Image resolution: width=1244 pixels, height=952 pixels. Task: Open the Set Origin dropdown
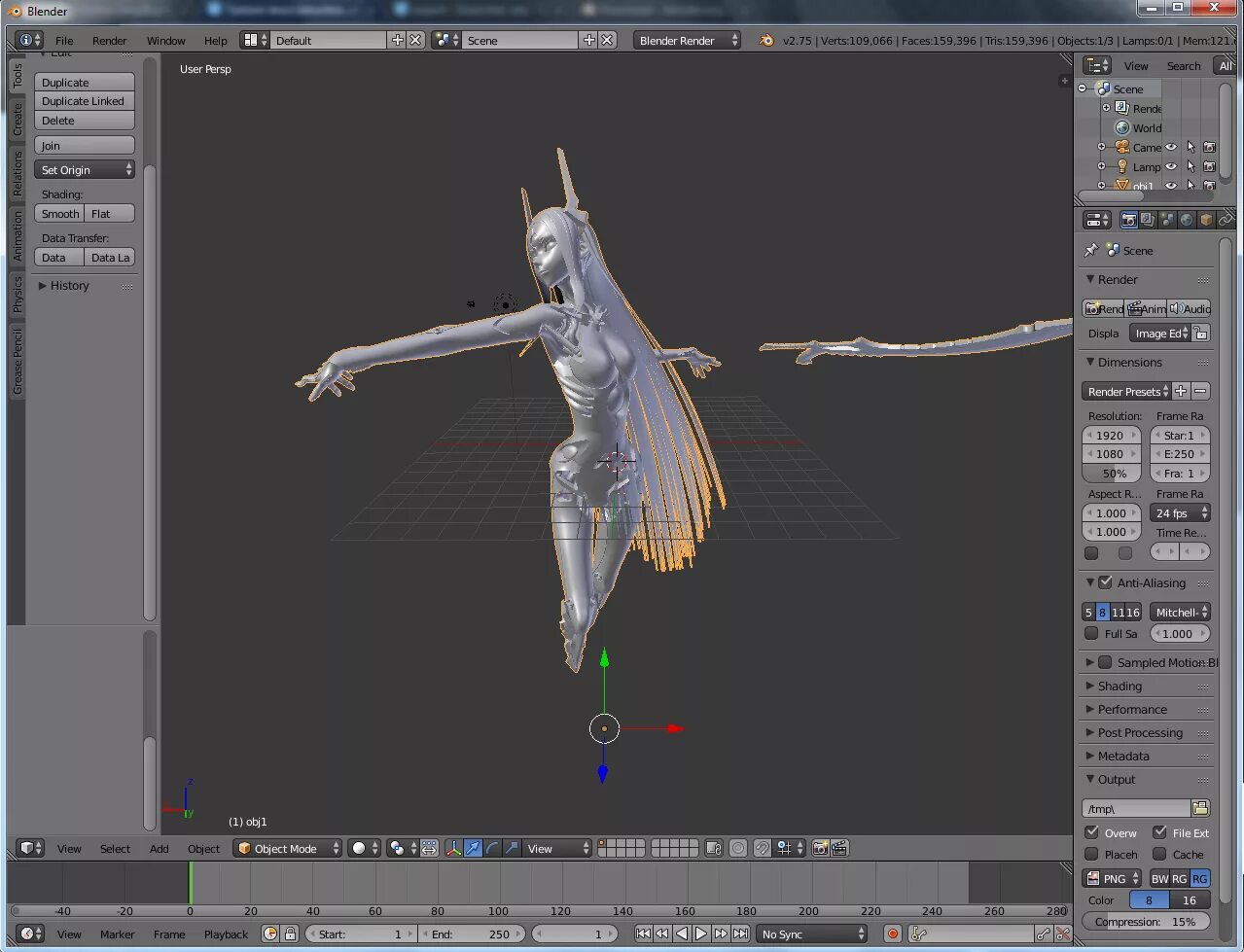pos(85,169)
